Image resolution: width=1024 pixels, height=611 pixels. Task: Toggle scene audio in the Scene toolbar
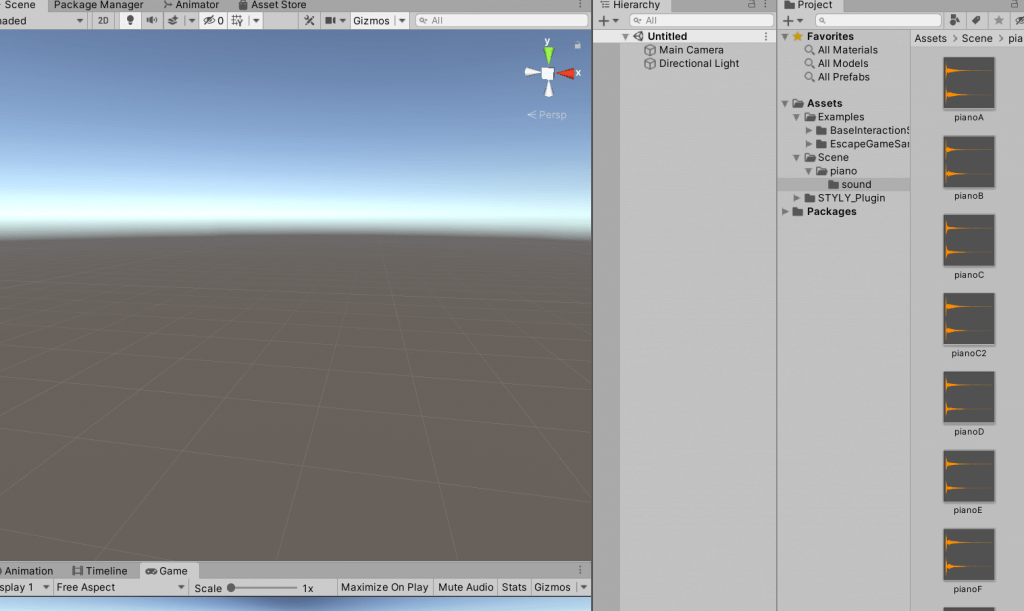coord(152,20)
